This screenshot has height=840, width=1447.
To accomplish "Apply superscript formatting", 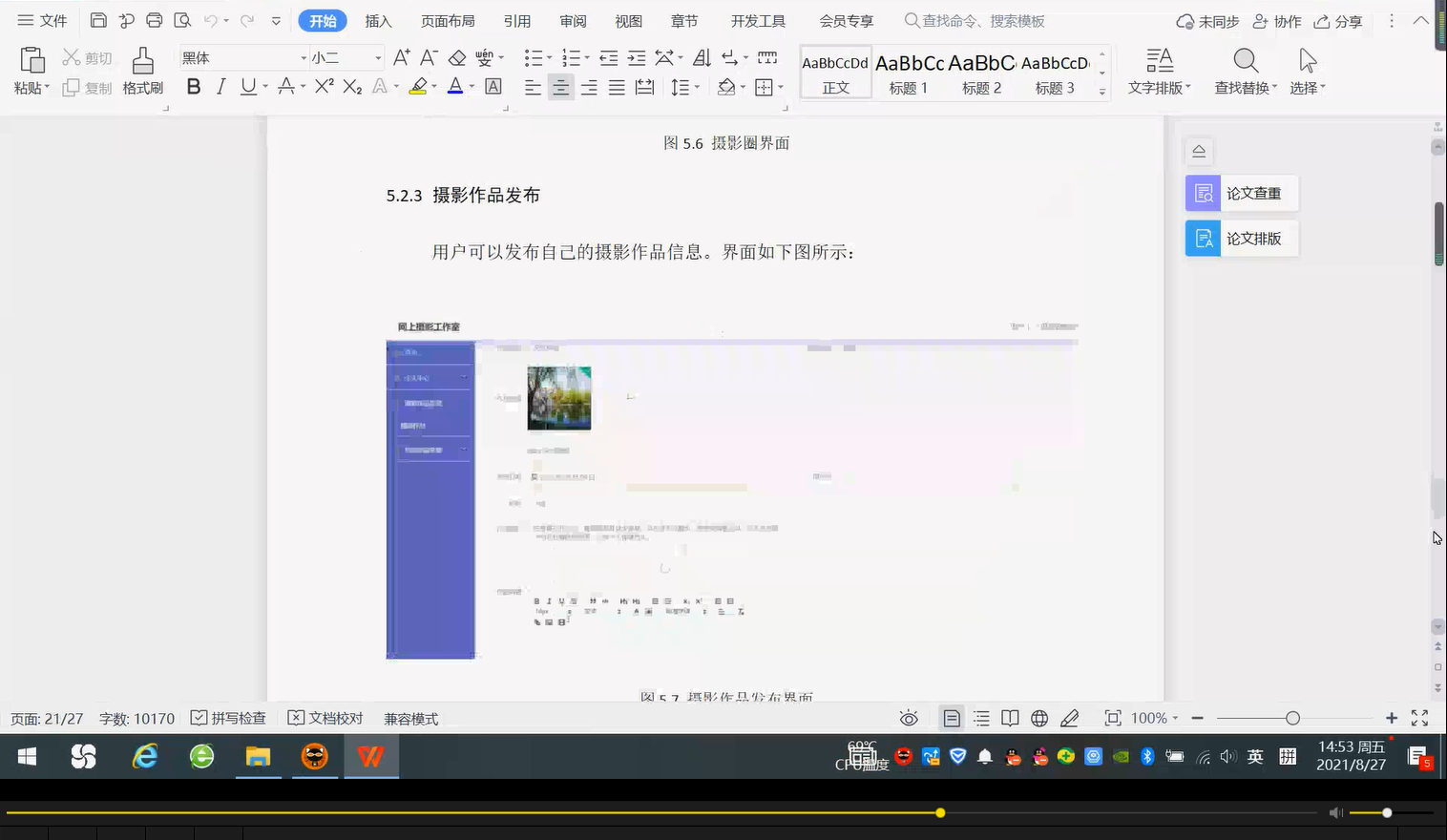I will pyautogui.click(x=323, y=87).
